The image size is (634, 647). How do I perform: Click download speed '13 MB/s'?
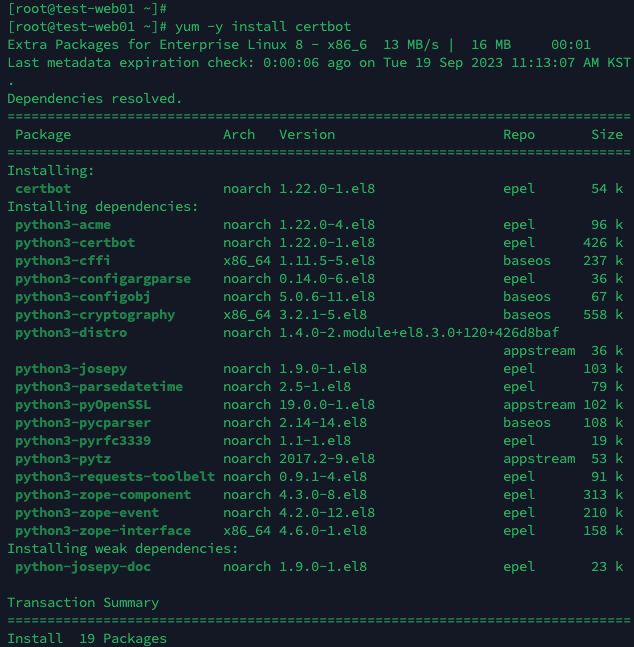(411, 45)
